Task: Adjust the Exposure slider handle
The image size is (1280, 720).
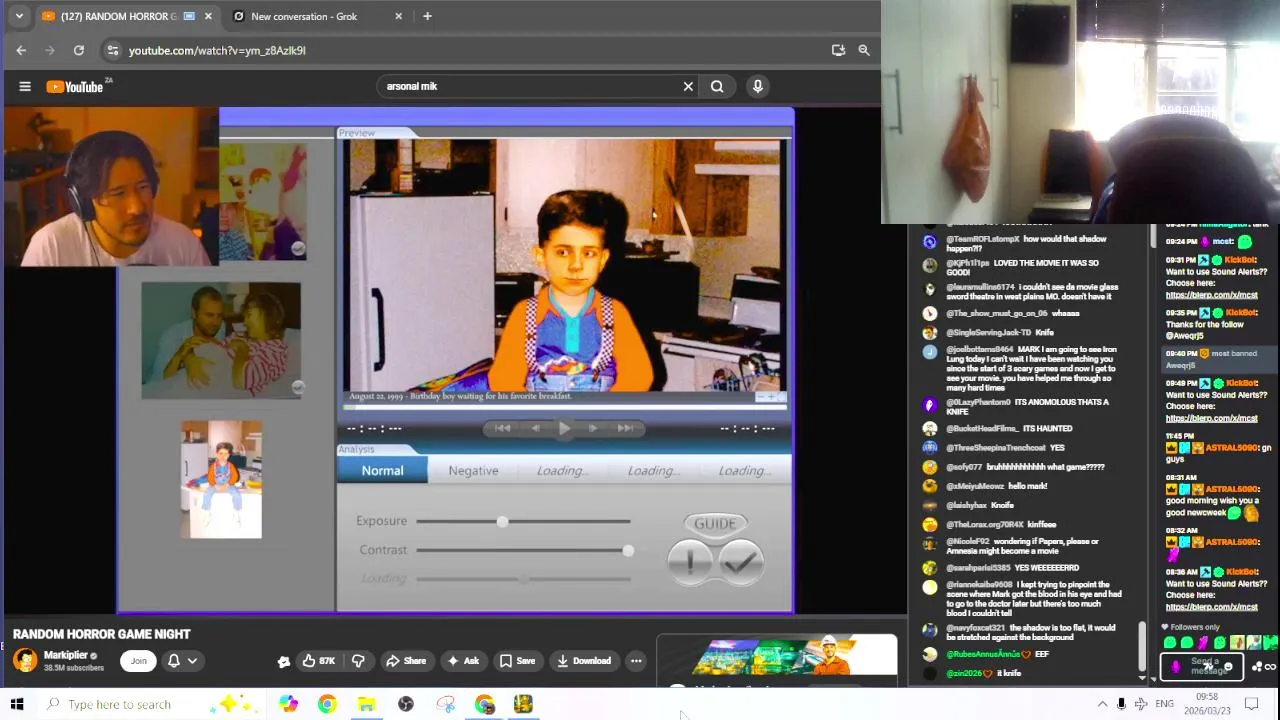Action: click(502, 521)
